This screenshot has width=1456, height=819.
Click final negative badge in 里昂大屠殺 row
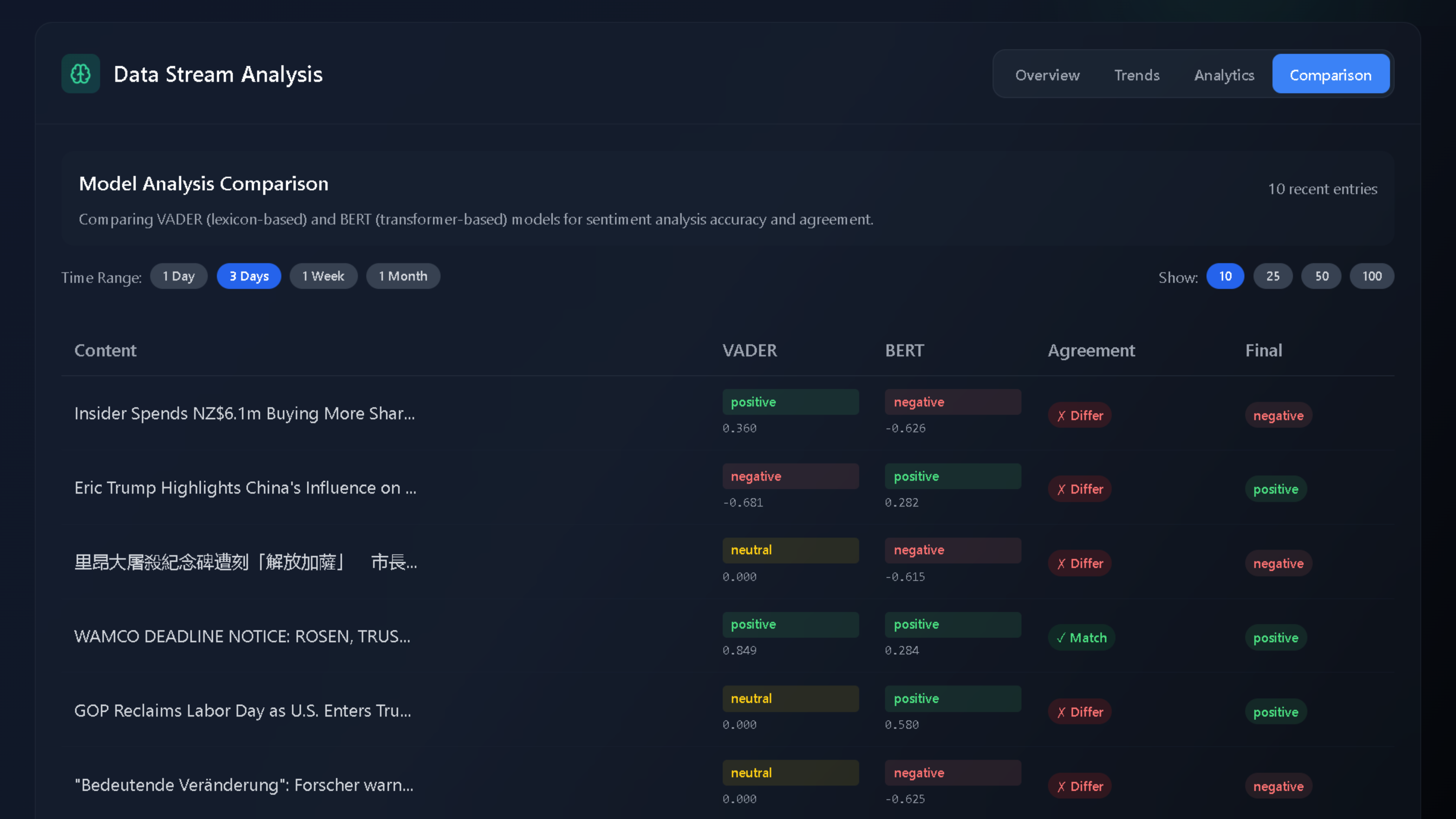point(1279,564)
